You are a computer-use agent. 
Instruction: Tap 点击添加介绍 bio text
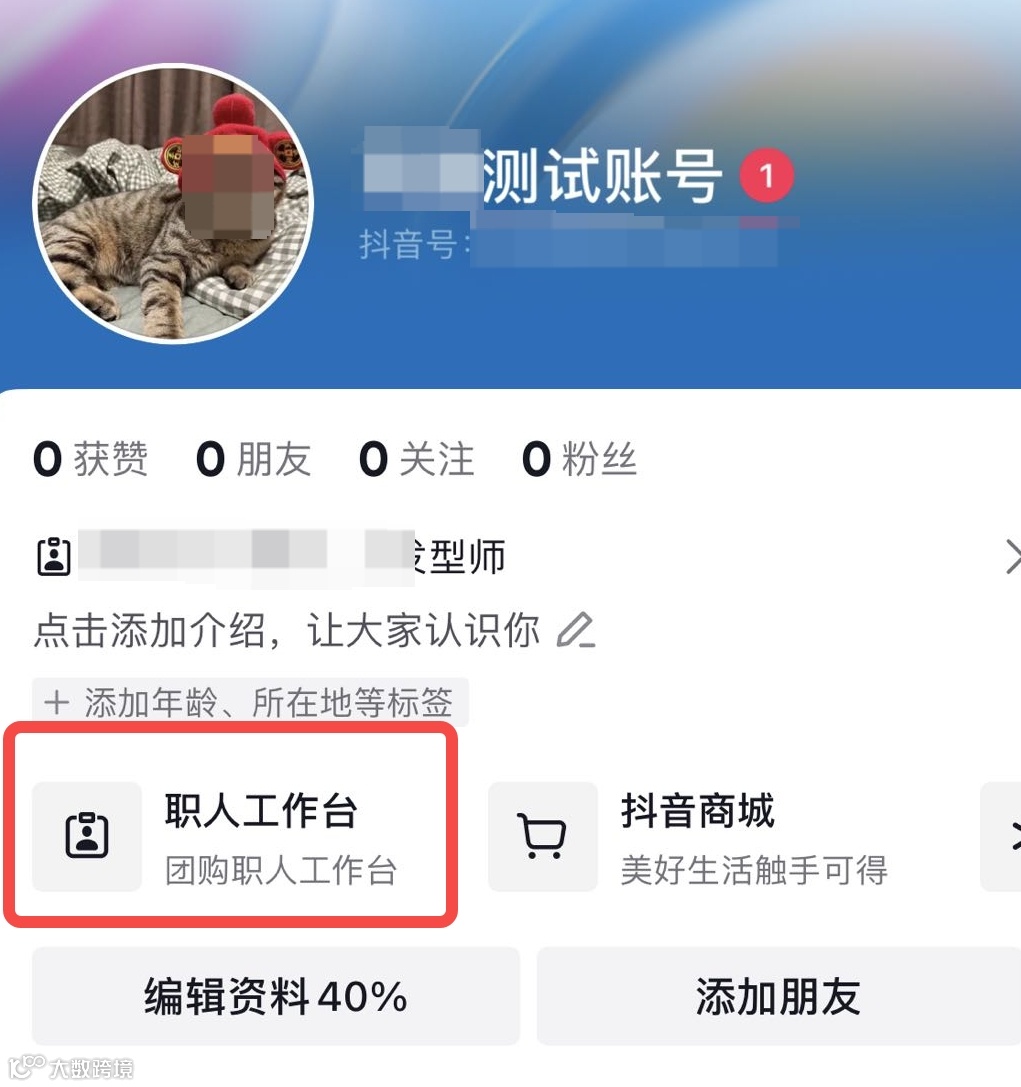pos(286,630)
